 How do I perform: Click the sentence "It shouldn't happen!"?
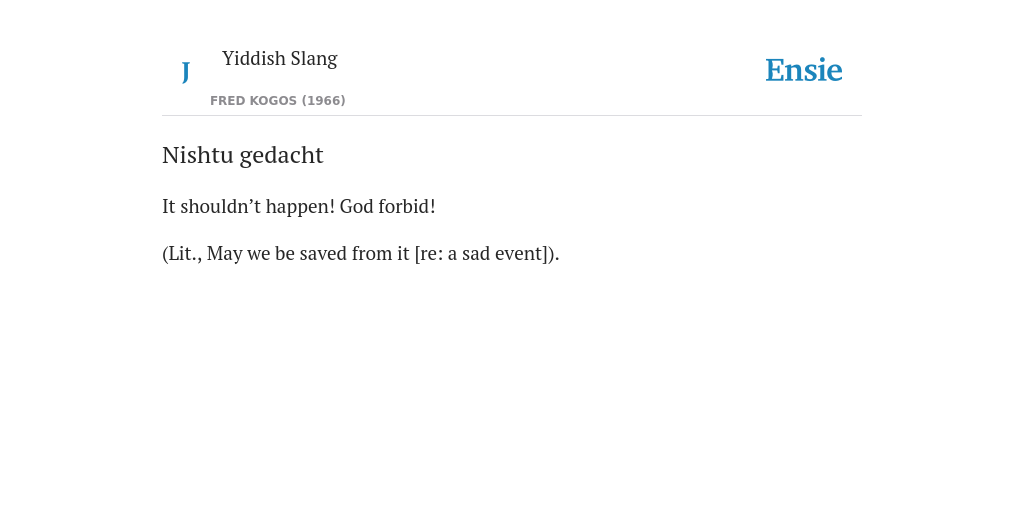(x=248, y=206)
